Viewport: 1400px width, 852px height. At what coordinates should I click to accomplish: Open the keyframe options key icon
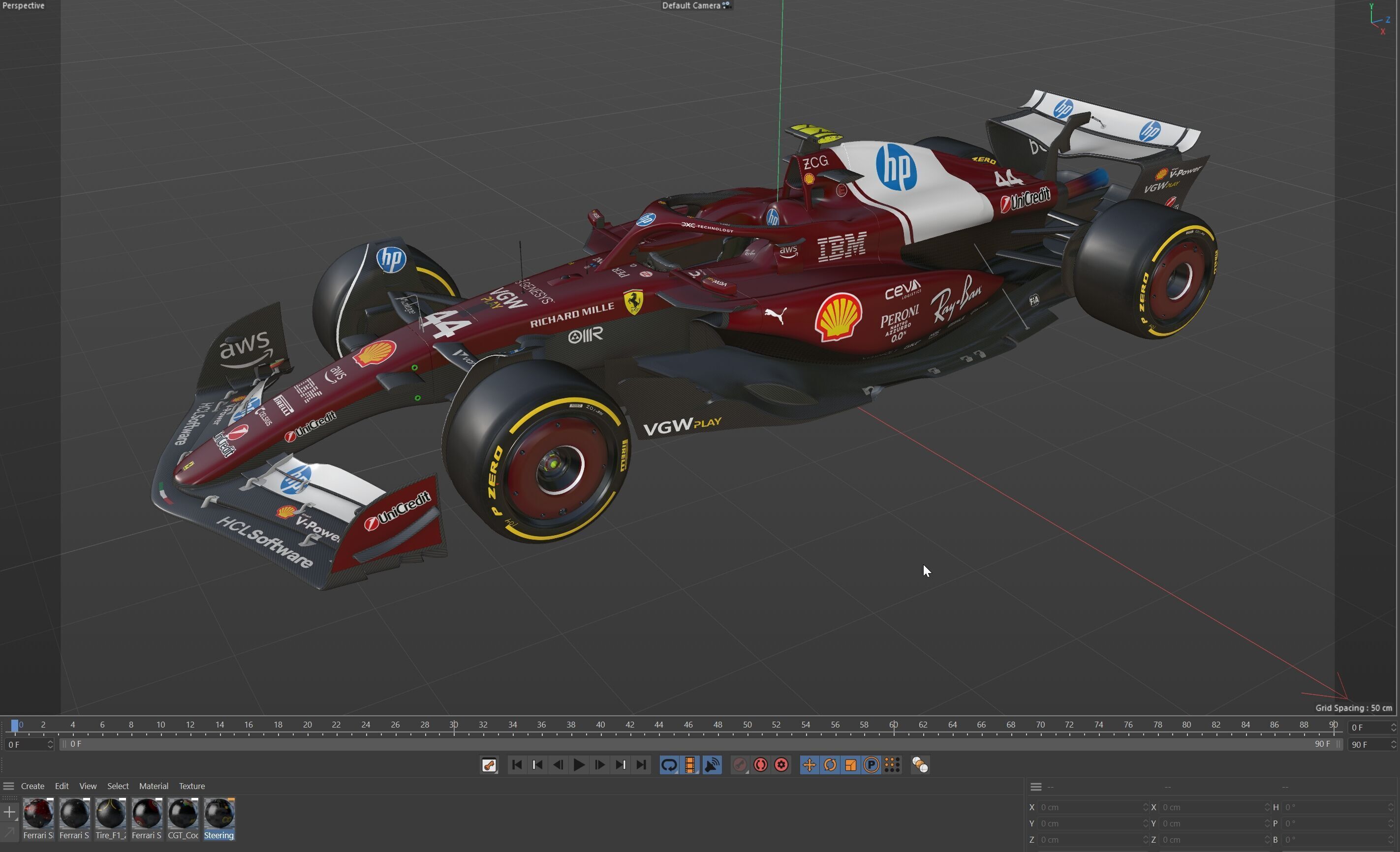(x=489, y=765)
